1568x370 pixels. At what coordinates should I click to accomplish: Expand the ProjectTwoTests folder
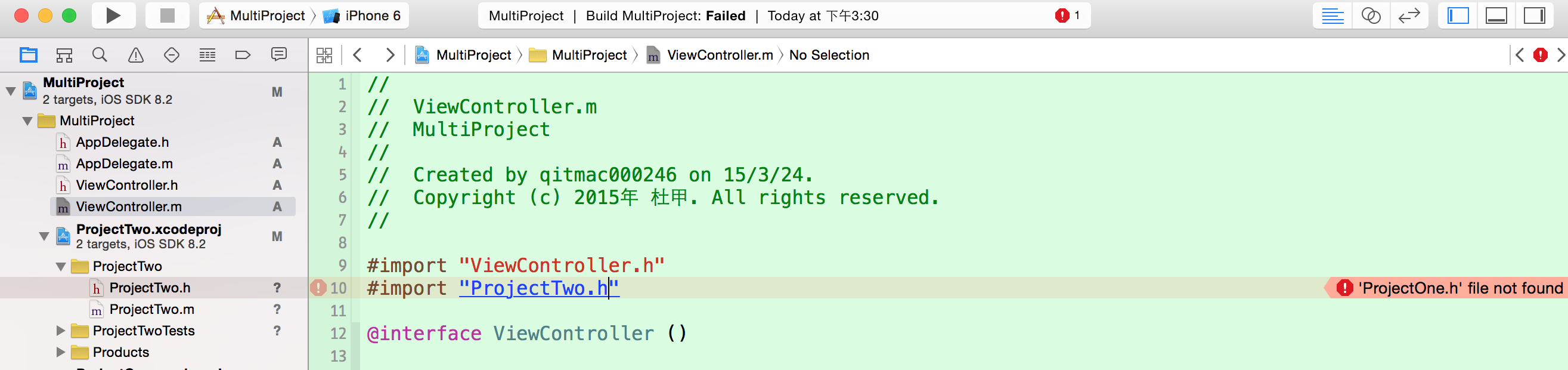60,331
